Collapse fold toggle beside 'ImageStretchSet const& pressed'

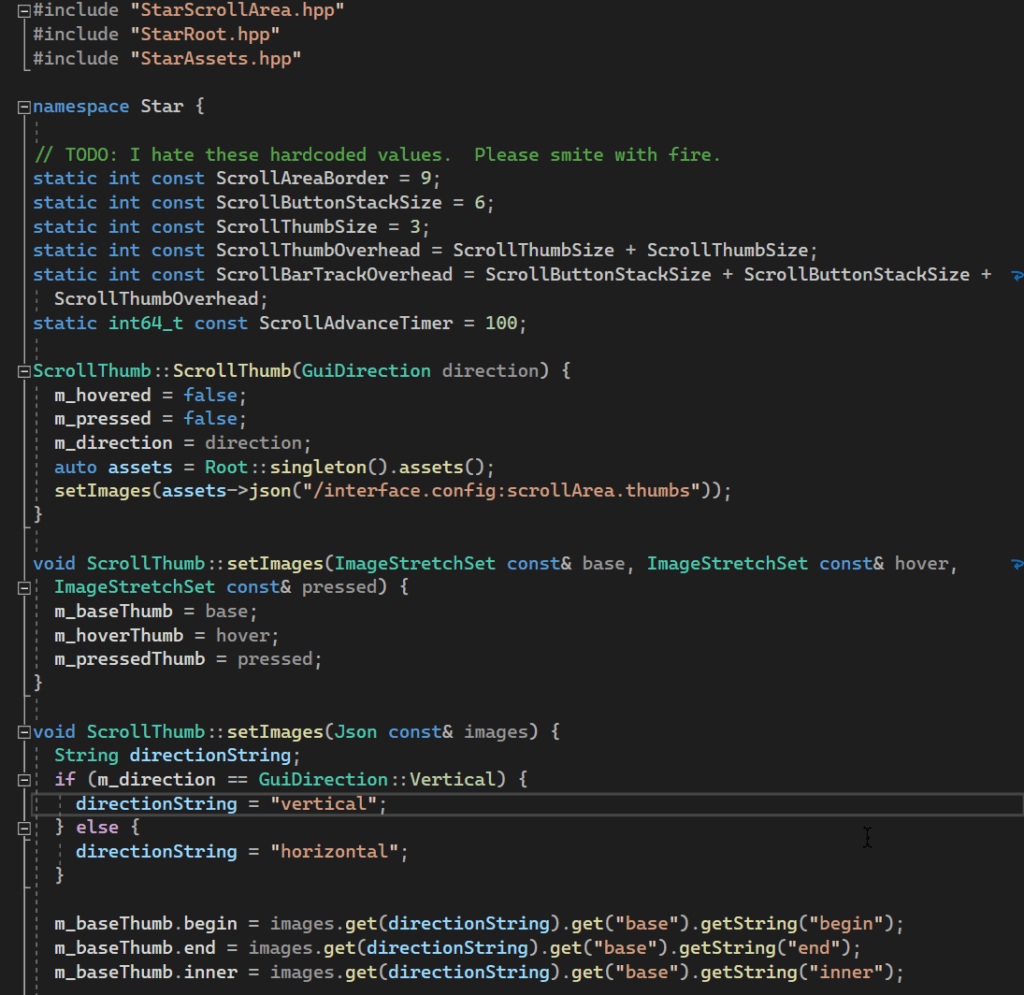(x=24, y=588)
